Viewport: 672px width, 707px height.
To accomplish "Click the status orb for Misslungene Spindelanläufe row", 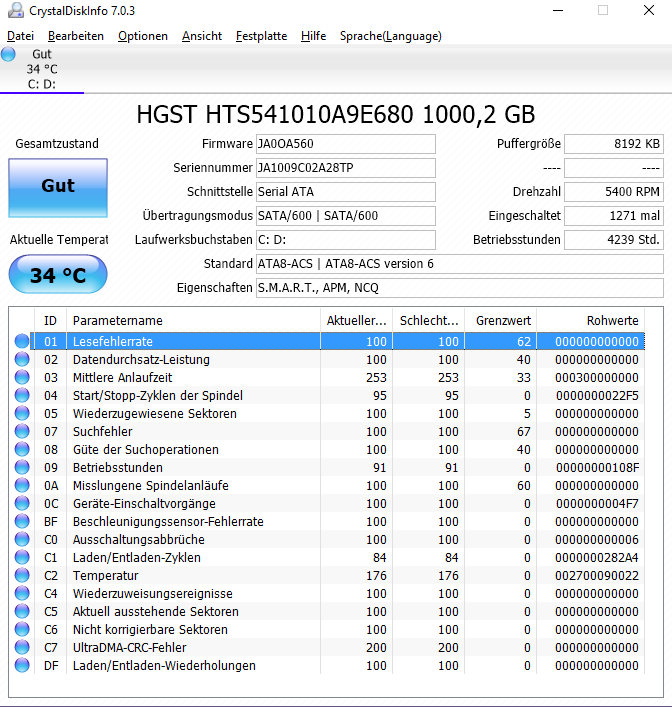I will 22,486.
